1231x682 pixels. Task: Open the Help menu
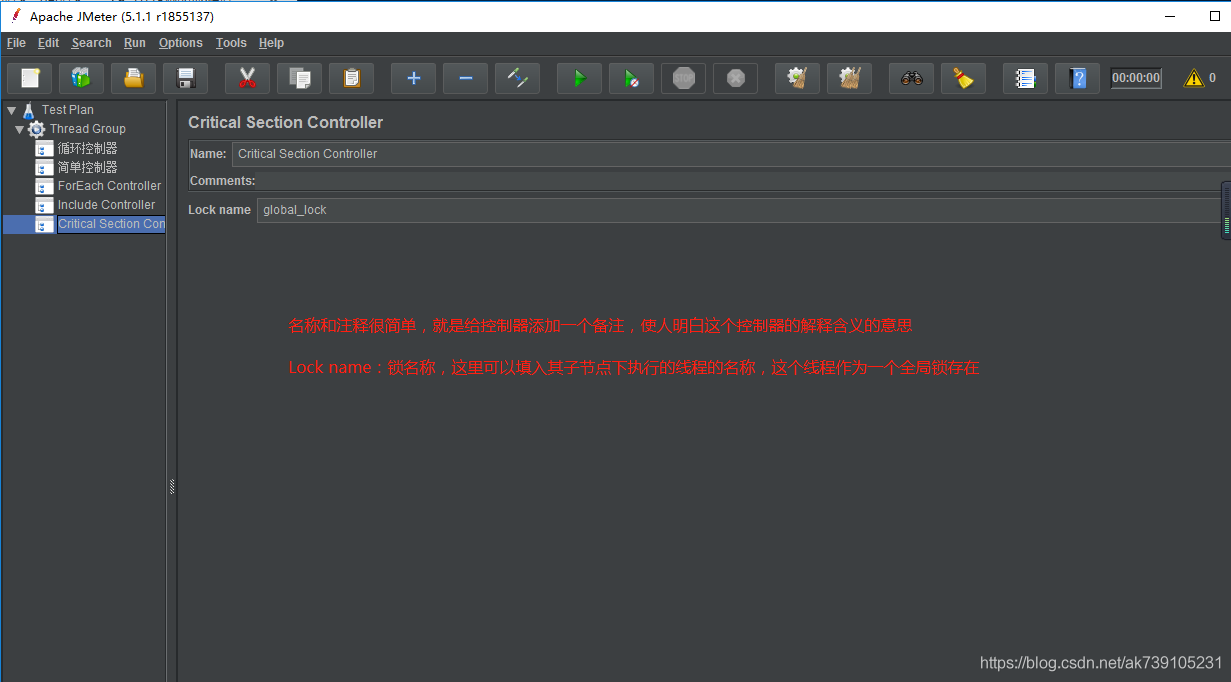point(271,43)
